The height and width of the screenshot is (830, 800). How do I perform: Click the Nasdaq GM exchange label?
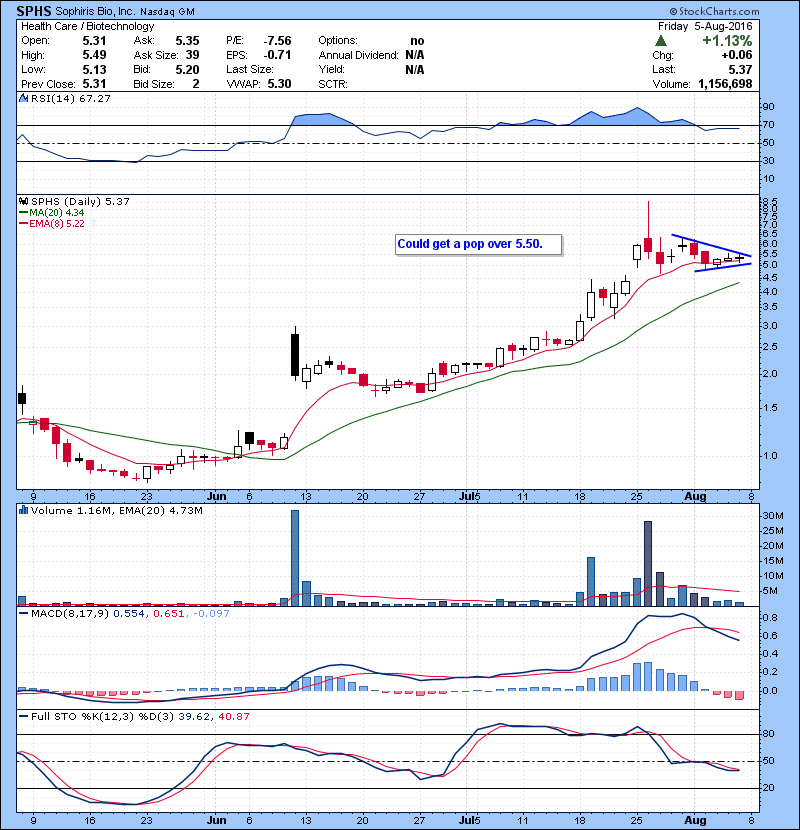point(167,12)
